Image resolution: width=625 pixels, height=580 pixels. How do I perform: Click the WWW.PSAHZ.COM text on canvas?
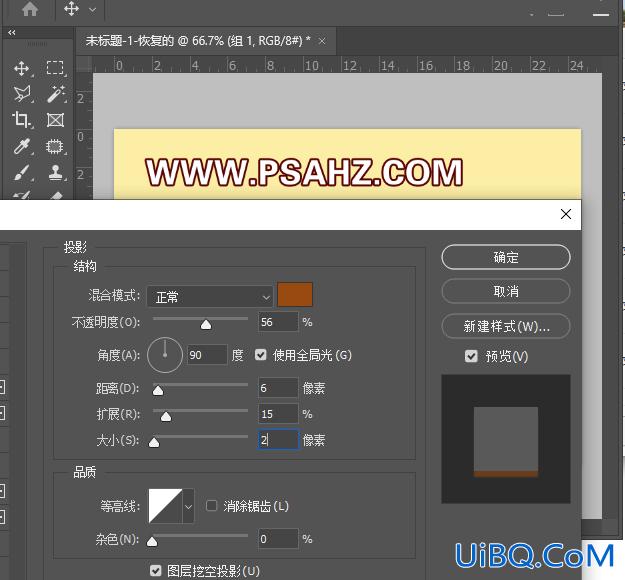(304, 173)
